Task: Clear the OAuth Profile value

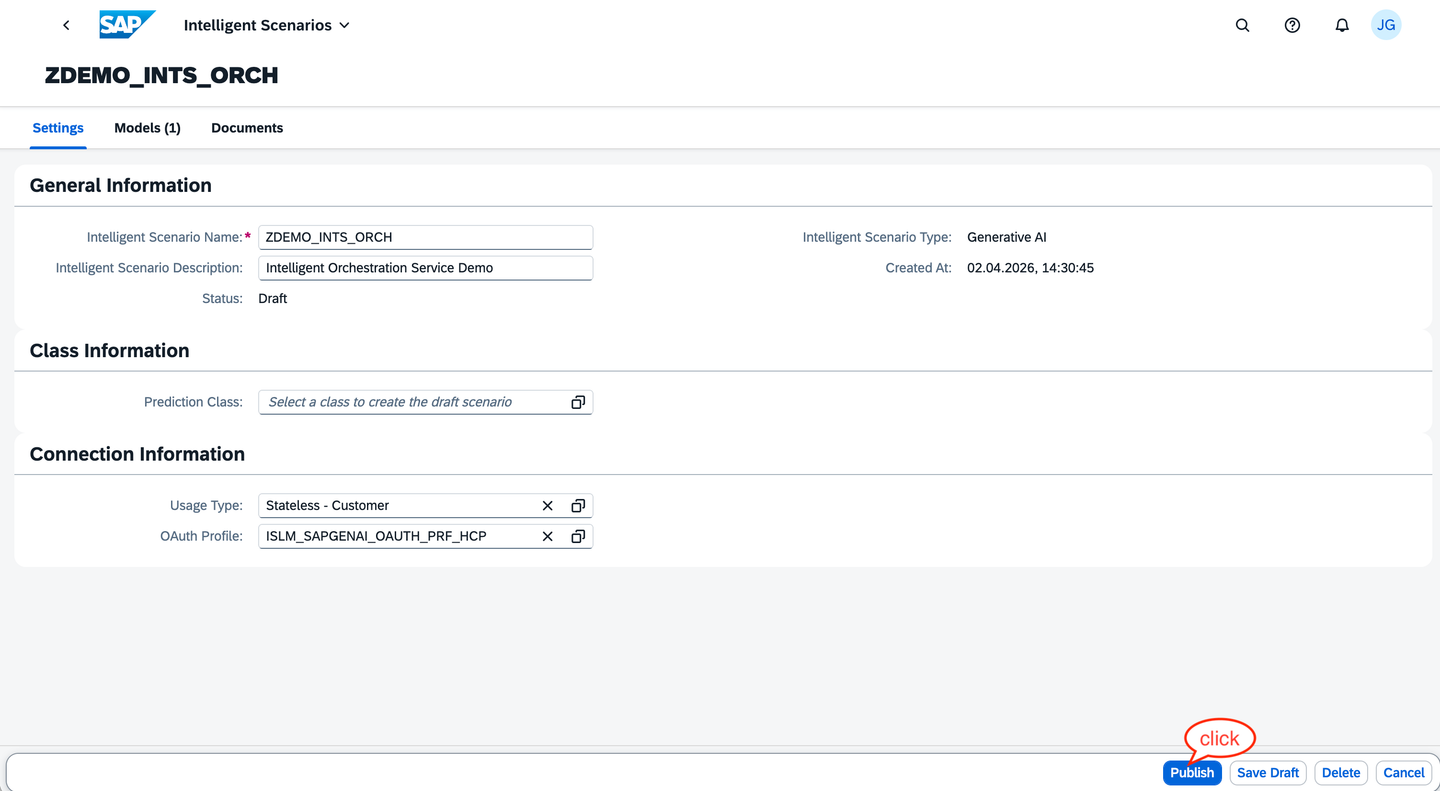Action: point(547,537)
